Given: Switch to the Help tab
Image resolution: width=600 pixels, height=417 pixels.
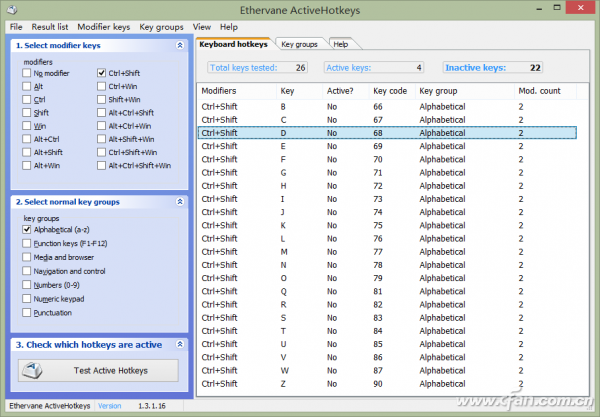Looking at the screenshot, I should [x=341, y=44].
